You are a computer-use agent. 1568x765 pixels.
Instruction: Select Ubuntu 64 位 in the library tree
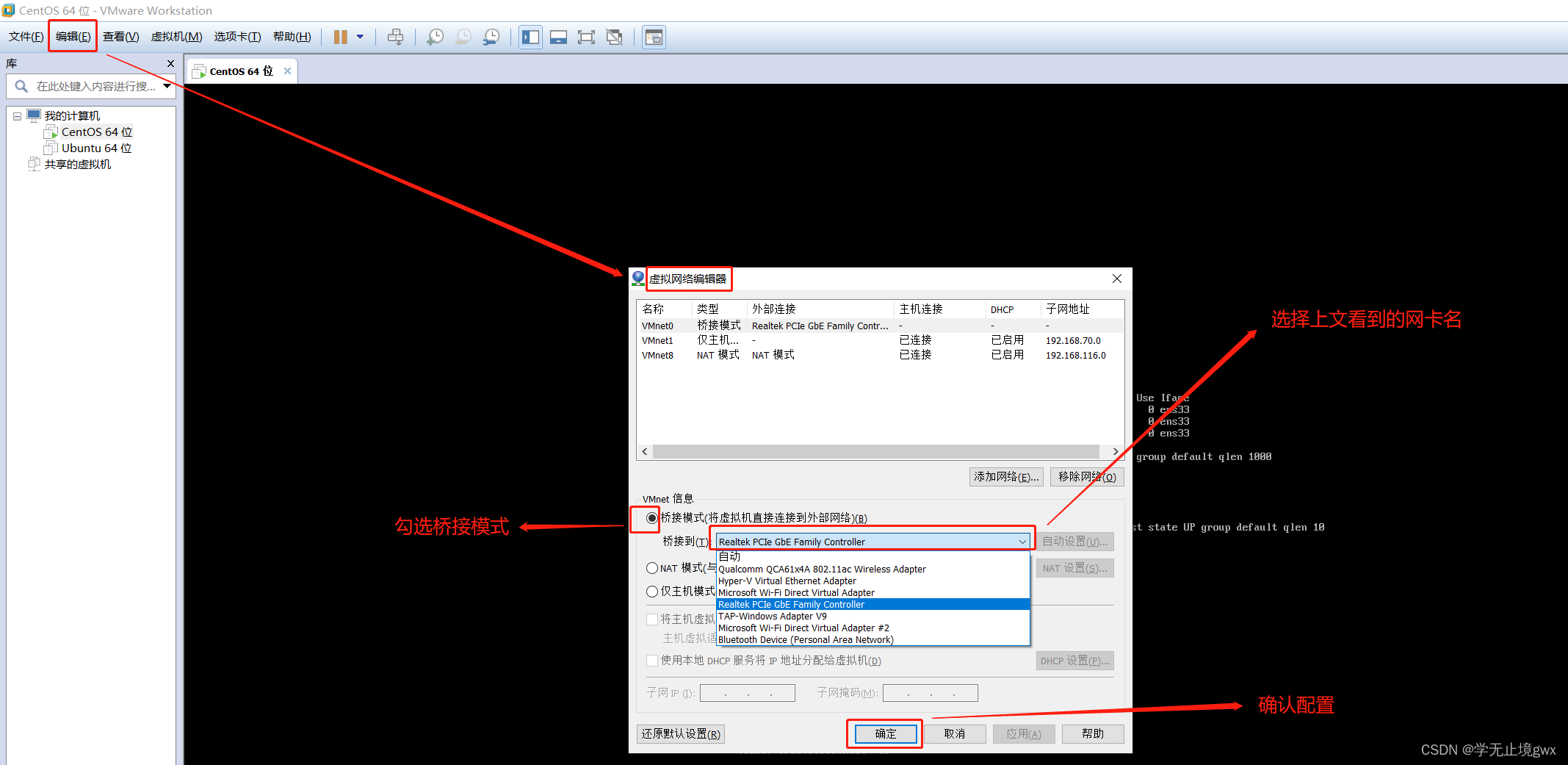pos(96,148)
